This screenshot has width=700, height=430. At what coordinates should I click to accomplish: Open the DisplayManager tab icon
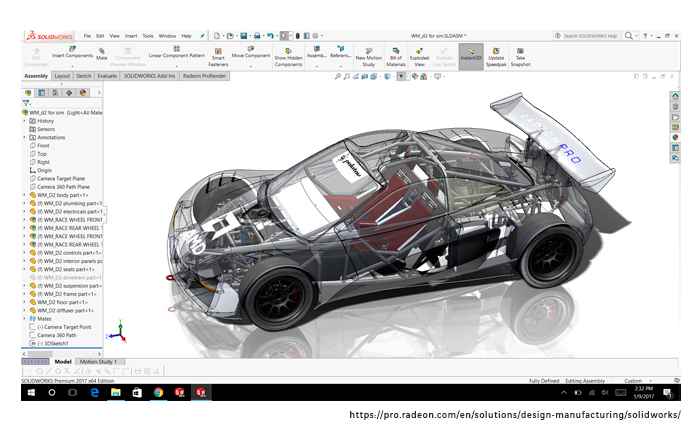[x=83, y=93]
